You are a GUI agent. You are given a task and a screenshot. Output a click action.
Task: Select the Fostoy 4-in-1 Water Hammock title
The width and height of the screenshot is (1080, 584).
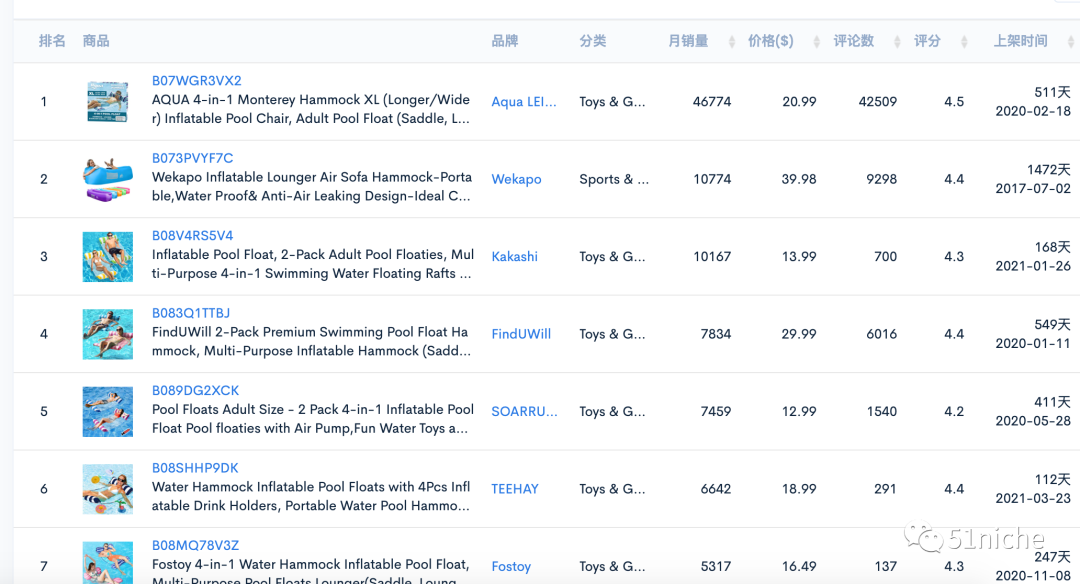(311, 572)
